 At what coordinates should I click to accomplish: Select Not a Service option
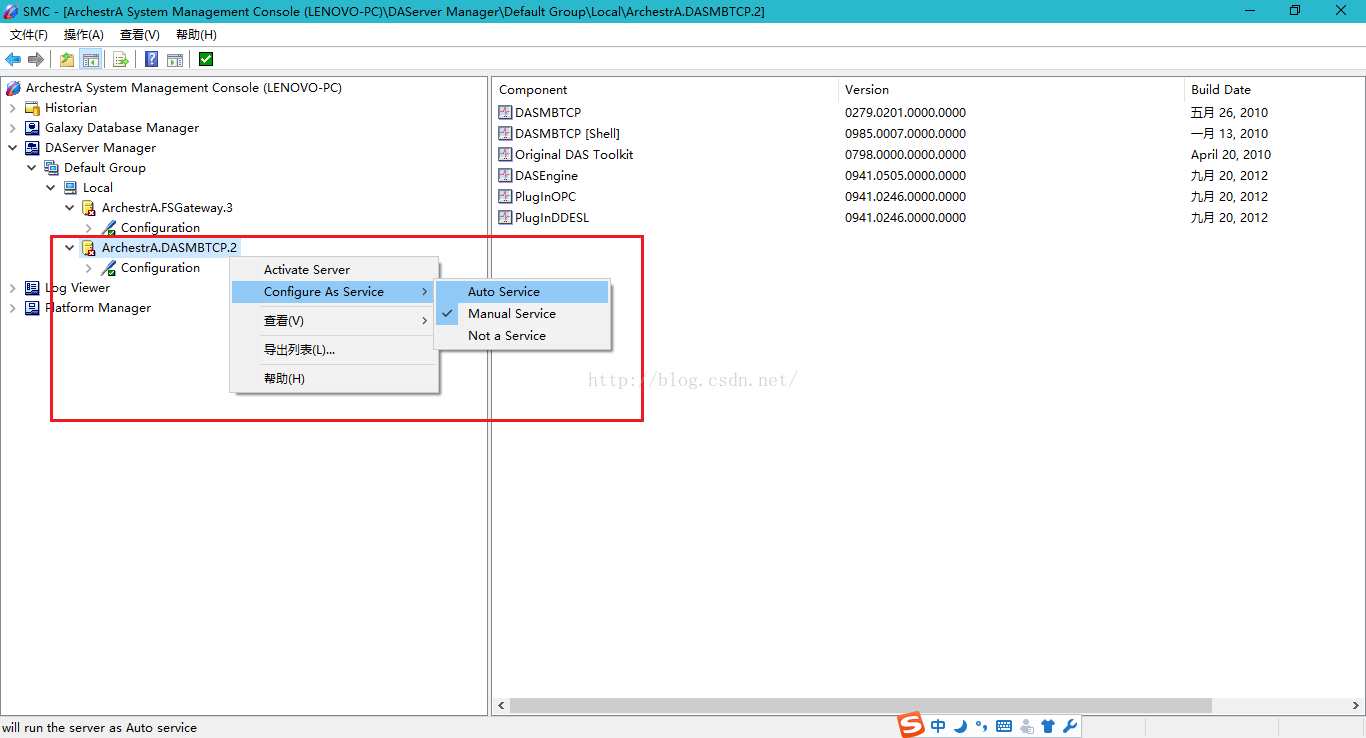[522, 336]
